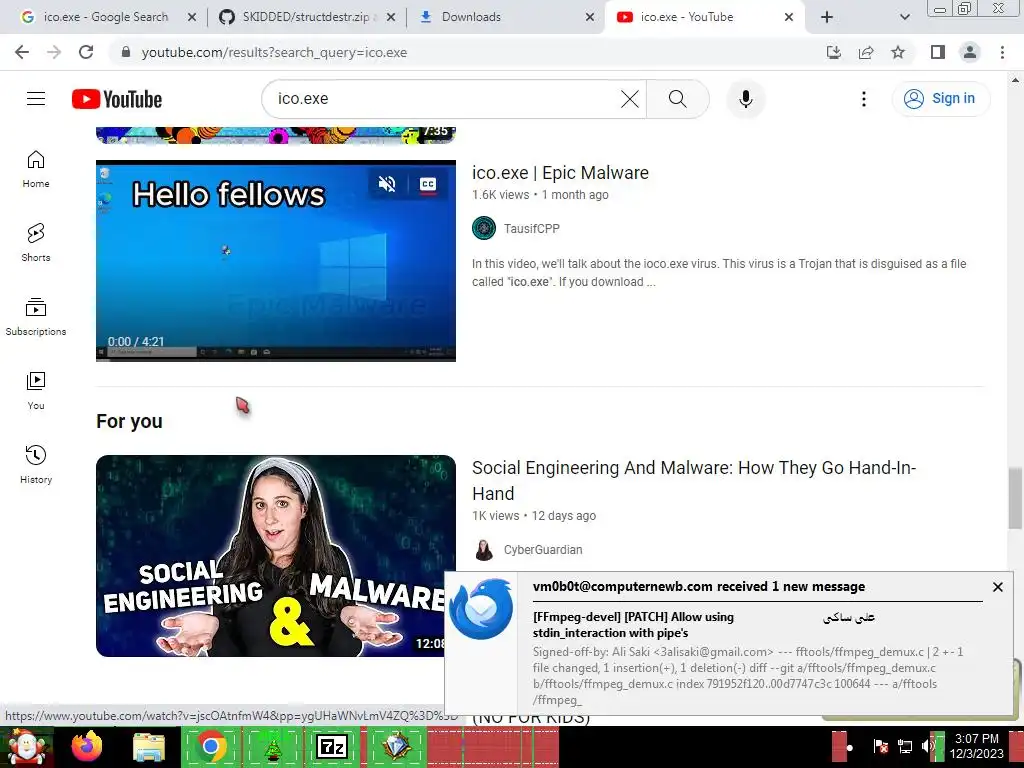Image resolution: width=1024 pixels, height=768 pixels.
Task: Open 7-Zip from the taskbar
Action: click(x=331, y=747)
